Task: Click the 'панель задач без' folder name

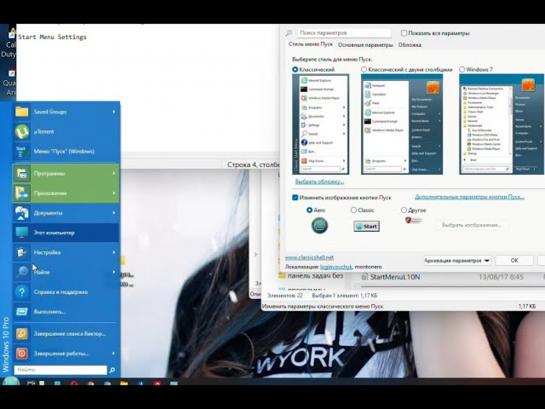Action: click(315, 276)
